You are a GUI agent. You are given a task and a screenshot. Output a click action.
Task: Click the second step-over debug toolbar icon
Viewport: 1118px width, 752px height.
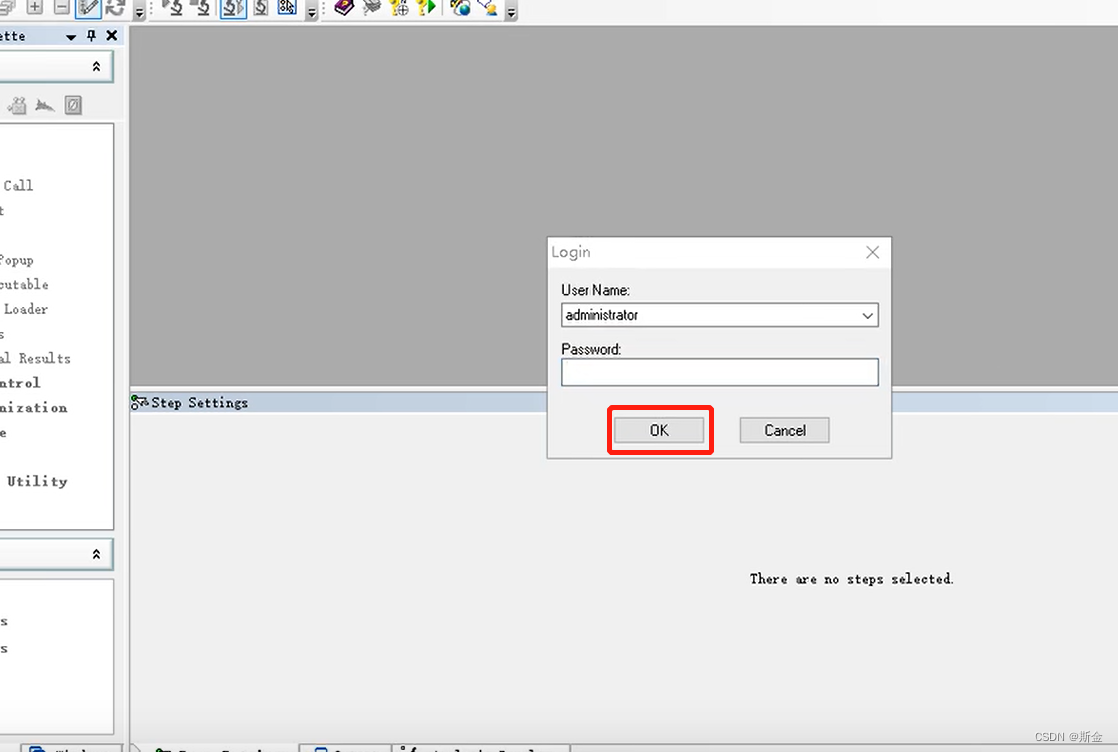click(x=202, y=8)
